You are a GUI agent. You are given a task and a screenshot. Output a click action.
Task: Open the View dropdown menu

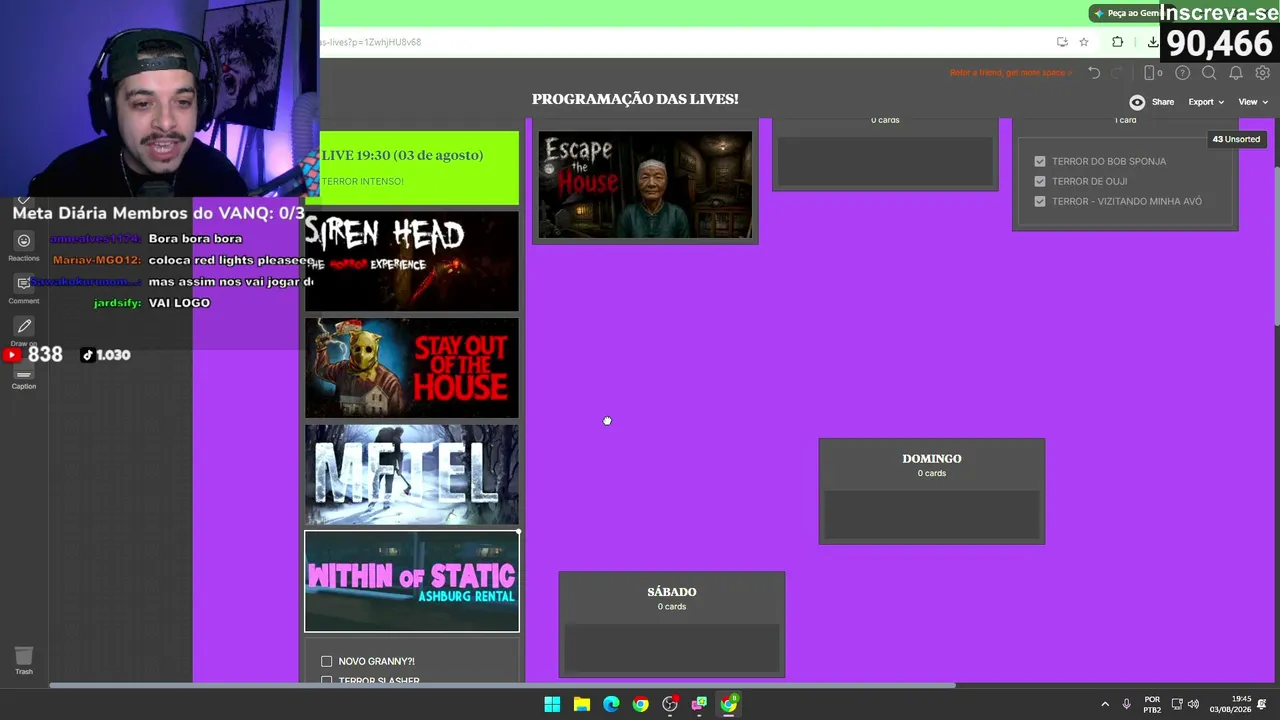[x=1253, y=102]
